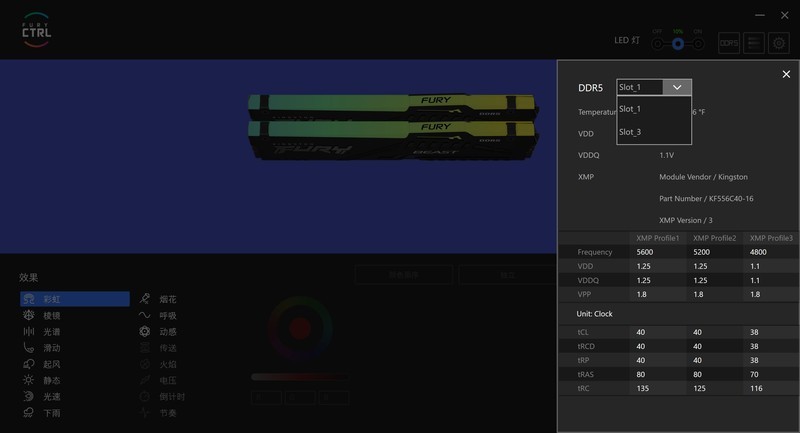Click the red center of the color wheel
Screen dimensions: 800x433
click(x=300, y=328)
